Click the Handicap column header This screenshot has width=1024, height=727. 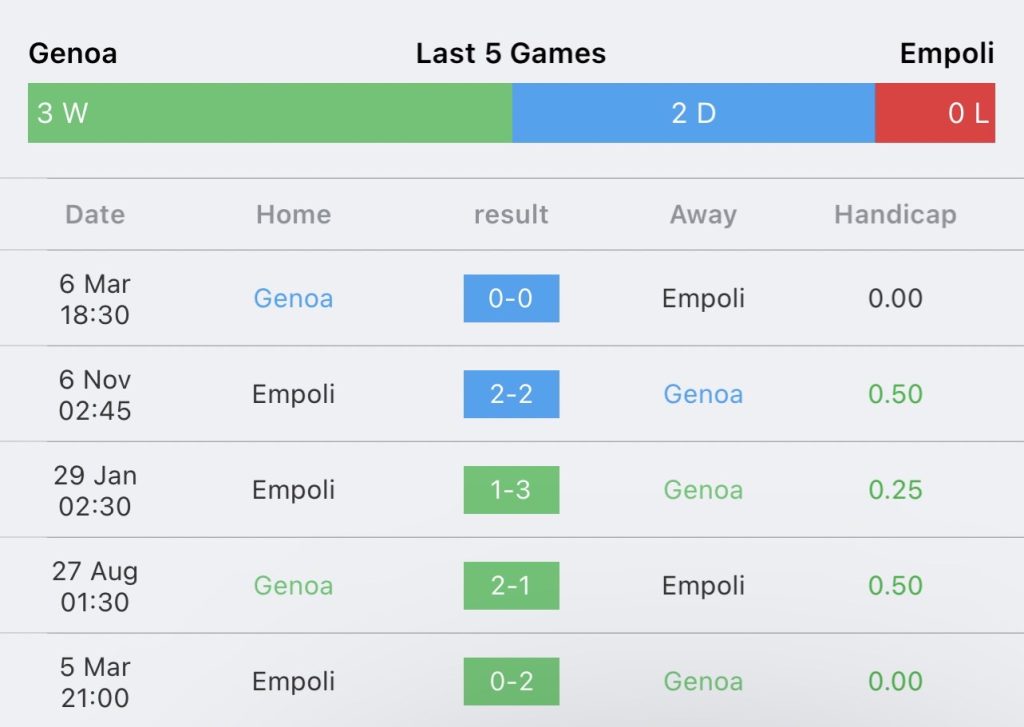[895, 214]
